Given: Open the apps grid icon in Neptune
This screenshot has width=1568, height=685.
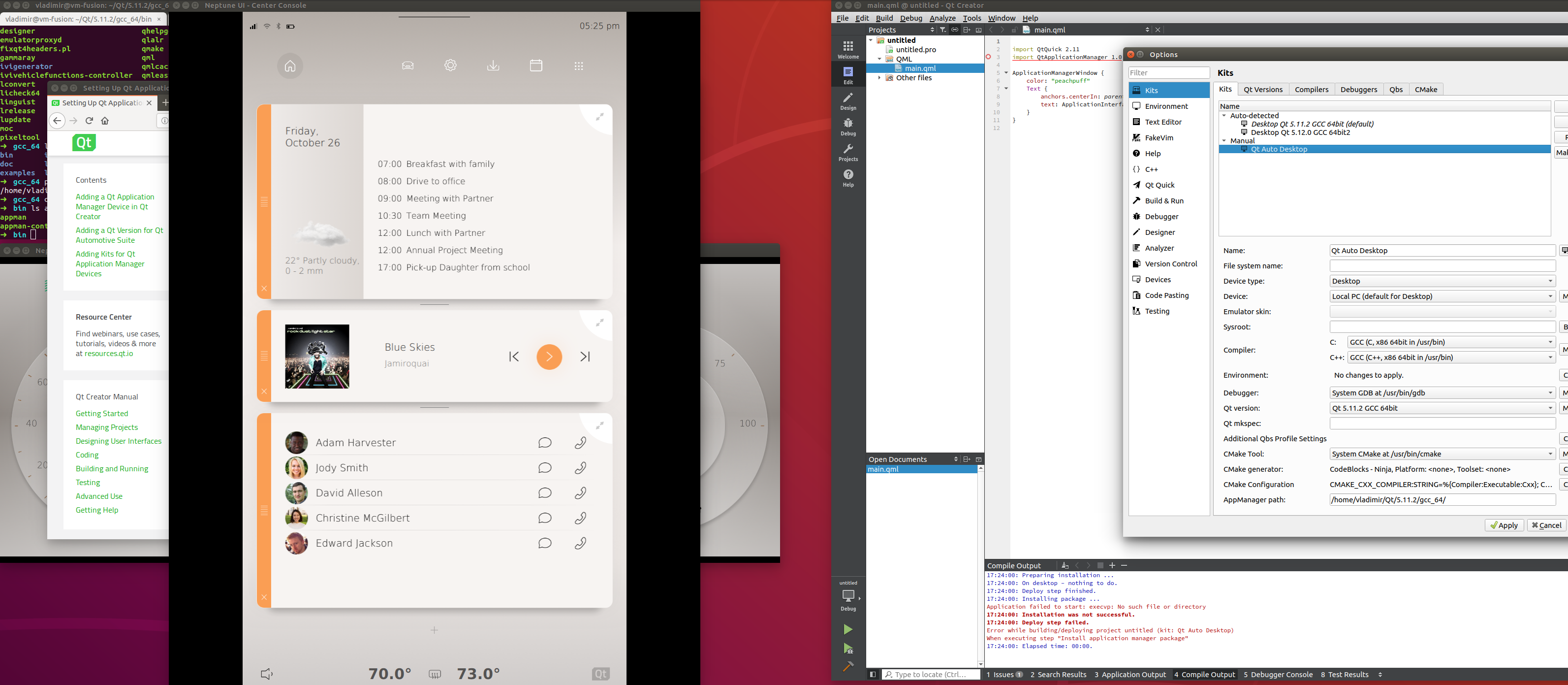Looking at the screenshot, I should click(x=578, y=66).
